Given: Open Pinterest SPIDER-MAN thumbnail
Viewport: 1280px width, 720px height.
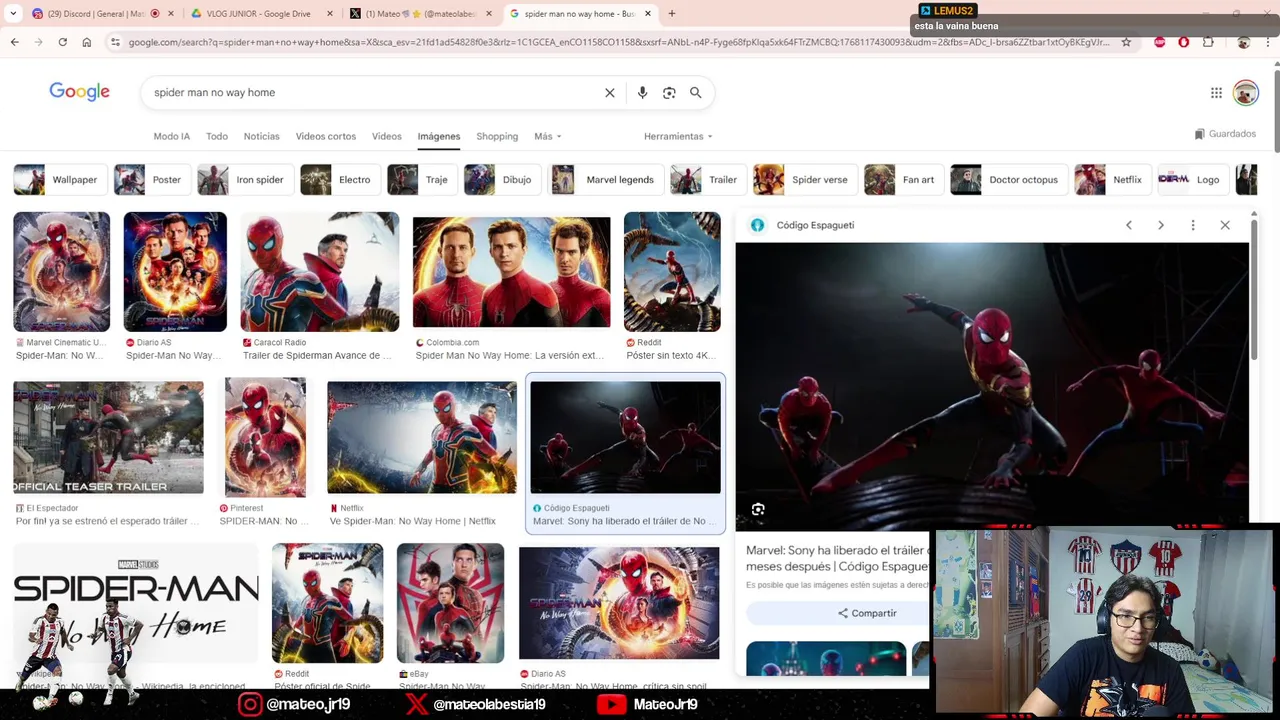Looking at the screenshot, I should [x=265, y=437].
